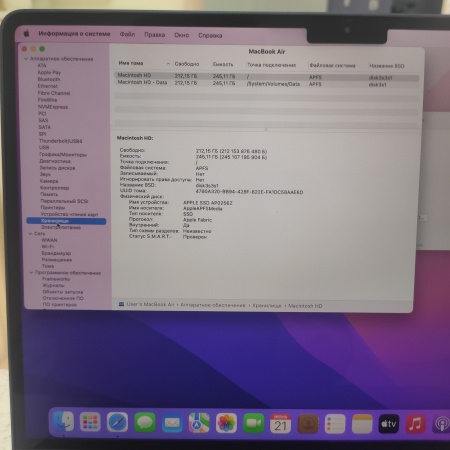The width and height of the screenshot is (450, 450).
Task: Open the Информация о системе app menu
Action: click(74, 34)
